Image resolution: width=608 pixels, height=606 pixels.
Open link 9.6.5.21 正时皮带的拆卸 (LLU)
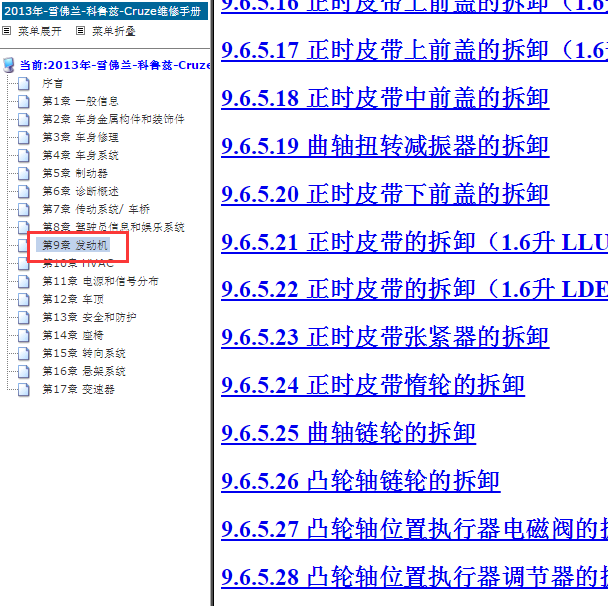pos(414,242)
